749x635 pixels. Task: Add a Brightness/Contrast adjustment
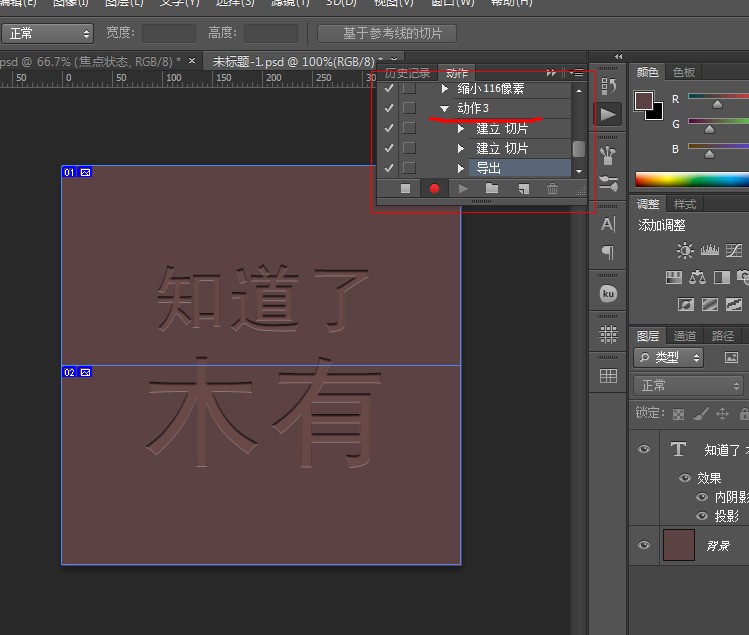[x=685, y=250]
